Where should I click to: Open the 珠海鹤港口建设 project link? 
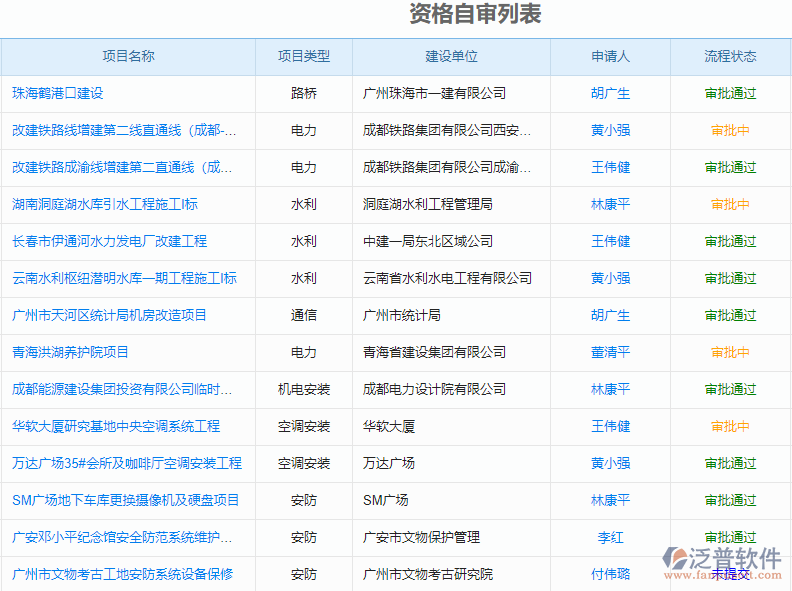58,93
